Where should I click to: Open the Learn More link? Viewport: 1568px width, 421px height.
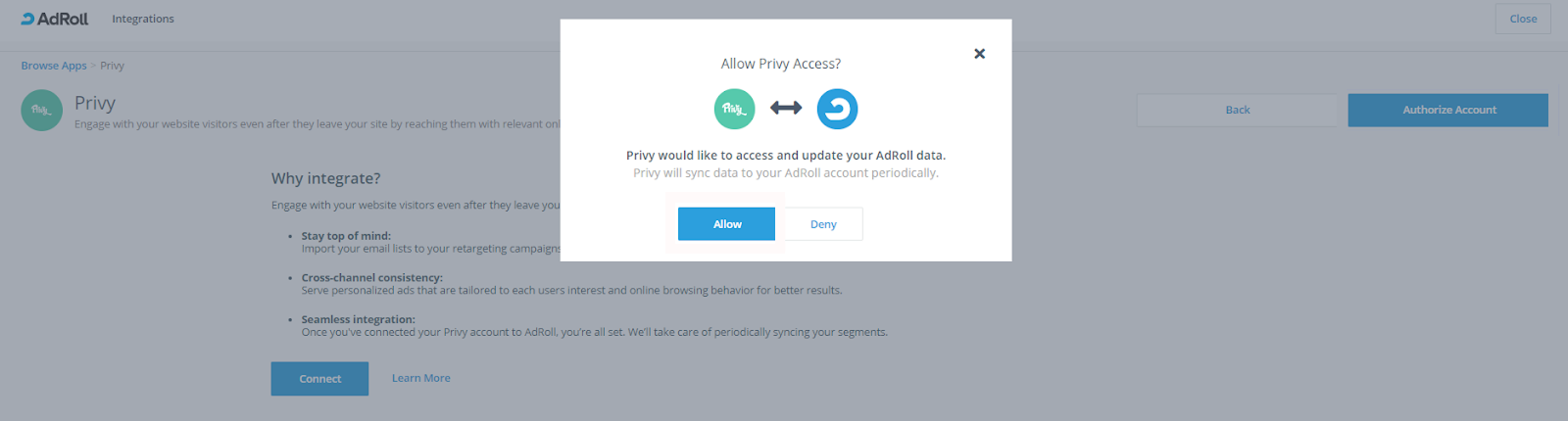(421, 378)
